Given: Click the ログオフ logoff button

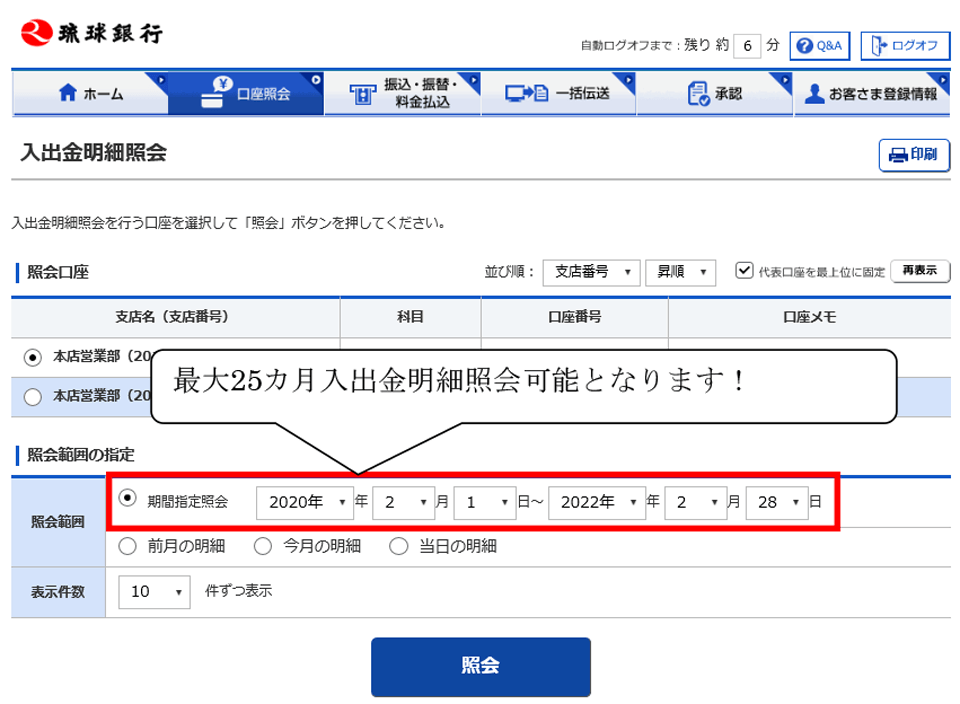Looking at the screenshot, I should click(904, 46).
